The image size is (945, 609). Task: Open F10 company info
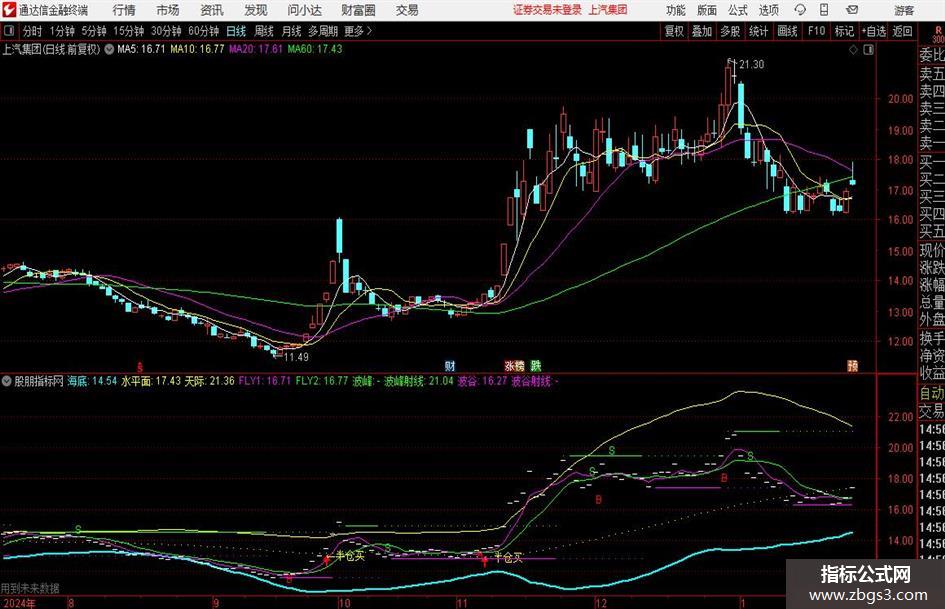[816, 31]
